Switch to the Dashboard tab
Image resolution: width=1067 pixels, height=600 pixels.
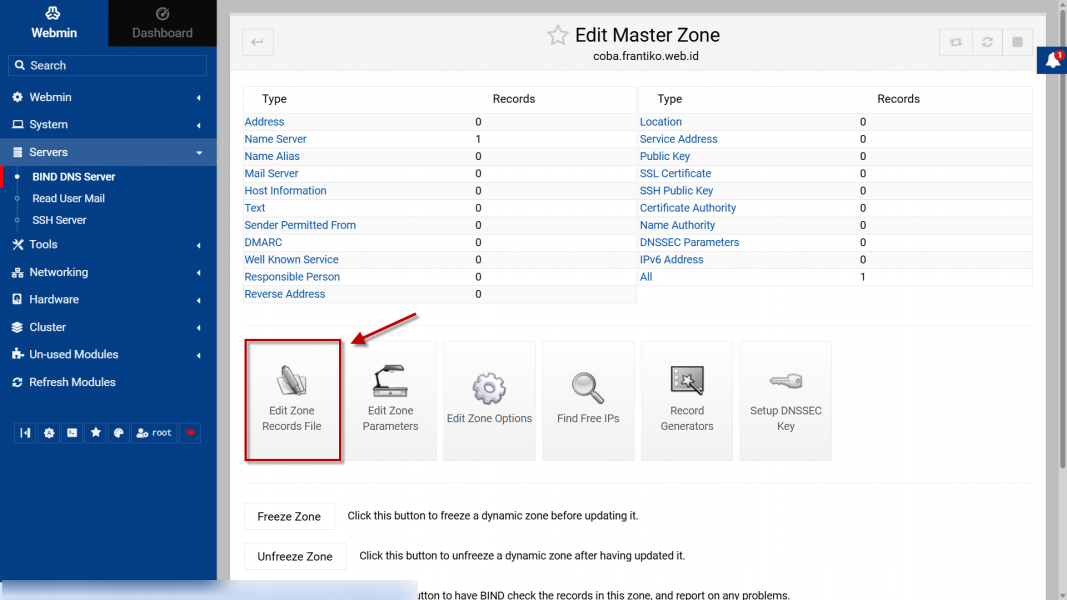(162, 24)
